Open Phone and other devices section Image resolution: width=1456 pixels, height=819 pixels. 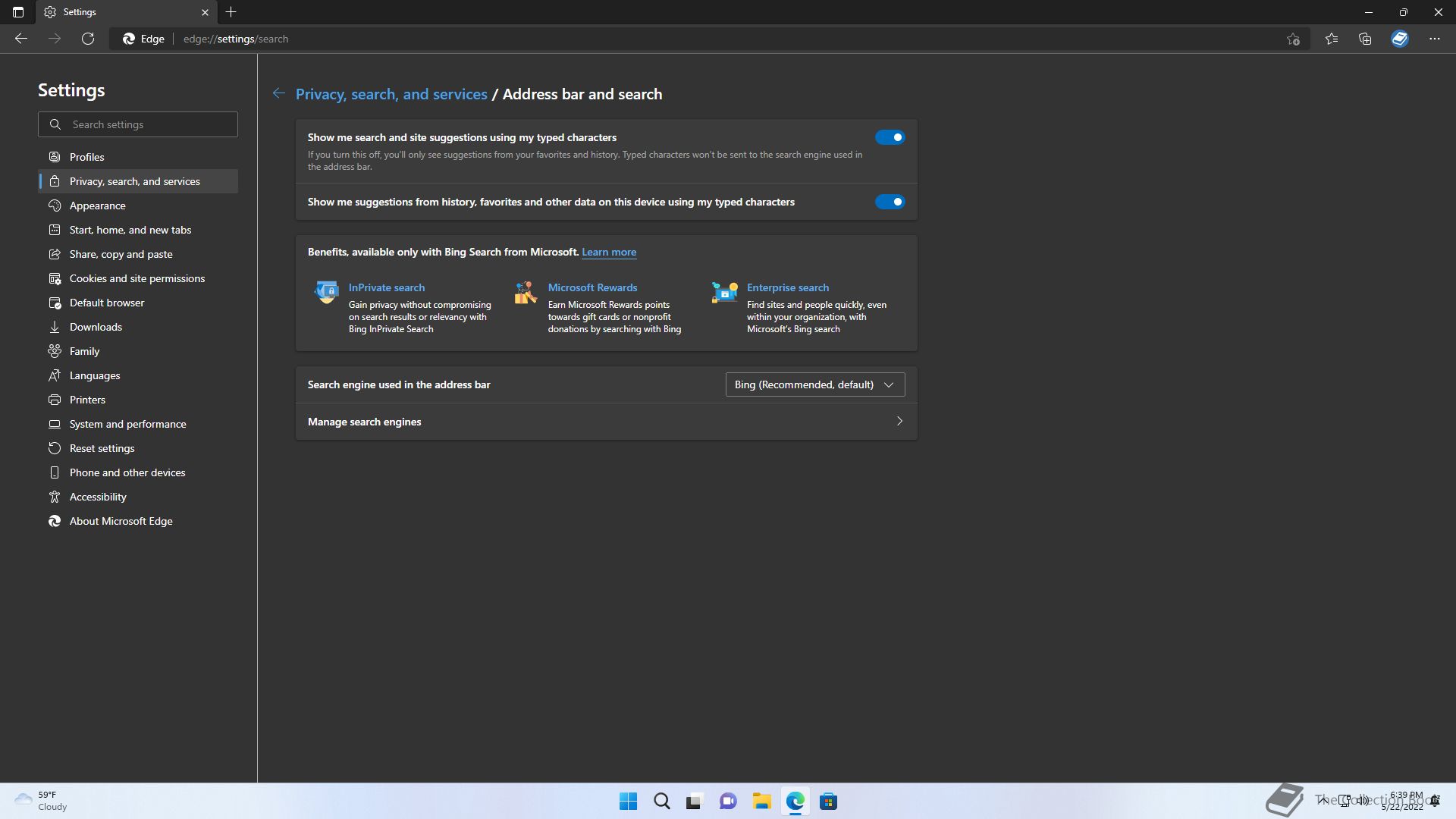pyautogui.click(x=138, y=472)
